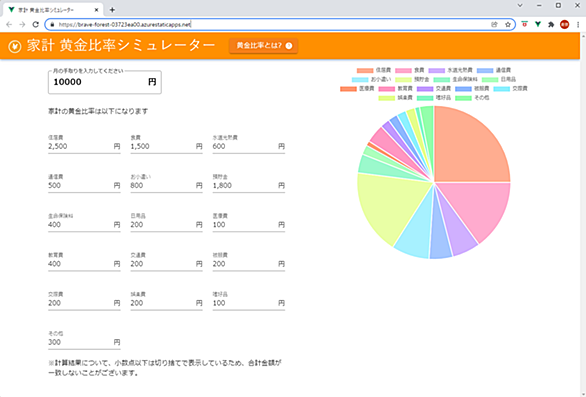Viewport: 586px width, 397px height.
Task: Click the yen circle logo in header
Action: coord(15,46)
